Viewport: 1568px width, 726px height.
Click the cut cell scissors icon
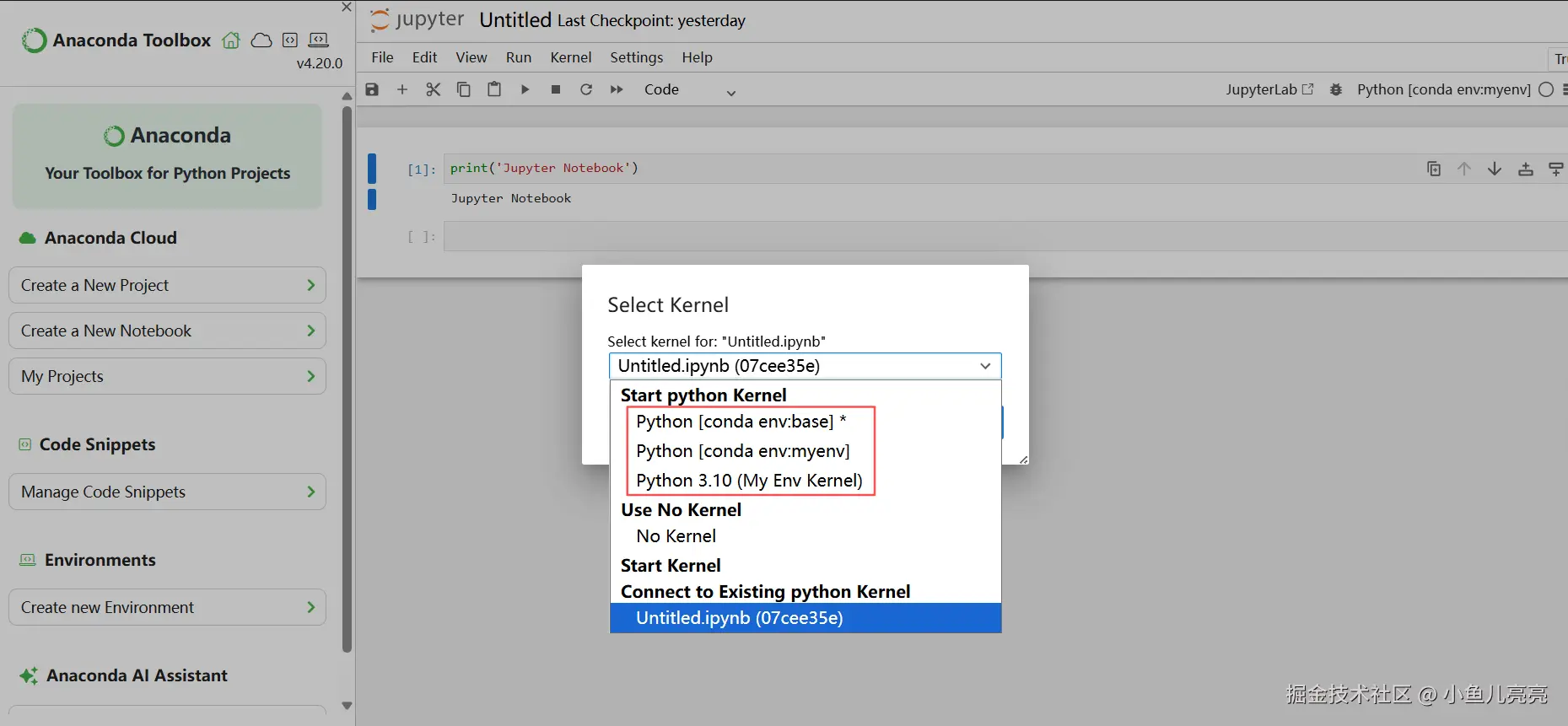[x=434, y=89]
